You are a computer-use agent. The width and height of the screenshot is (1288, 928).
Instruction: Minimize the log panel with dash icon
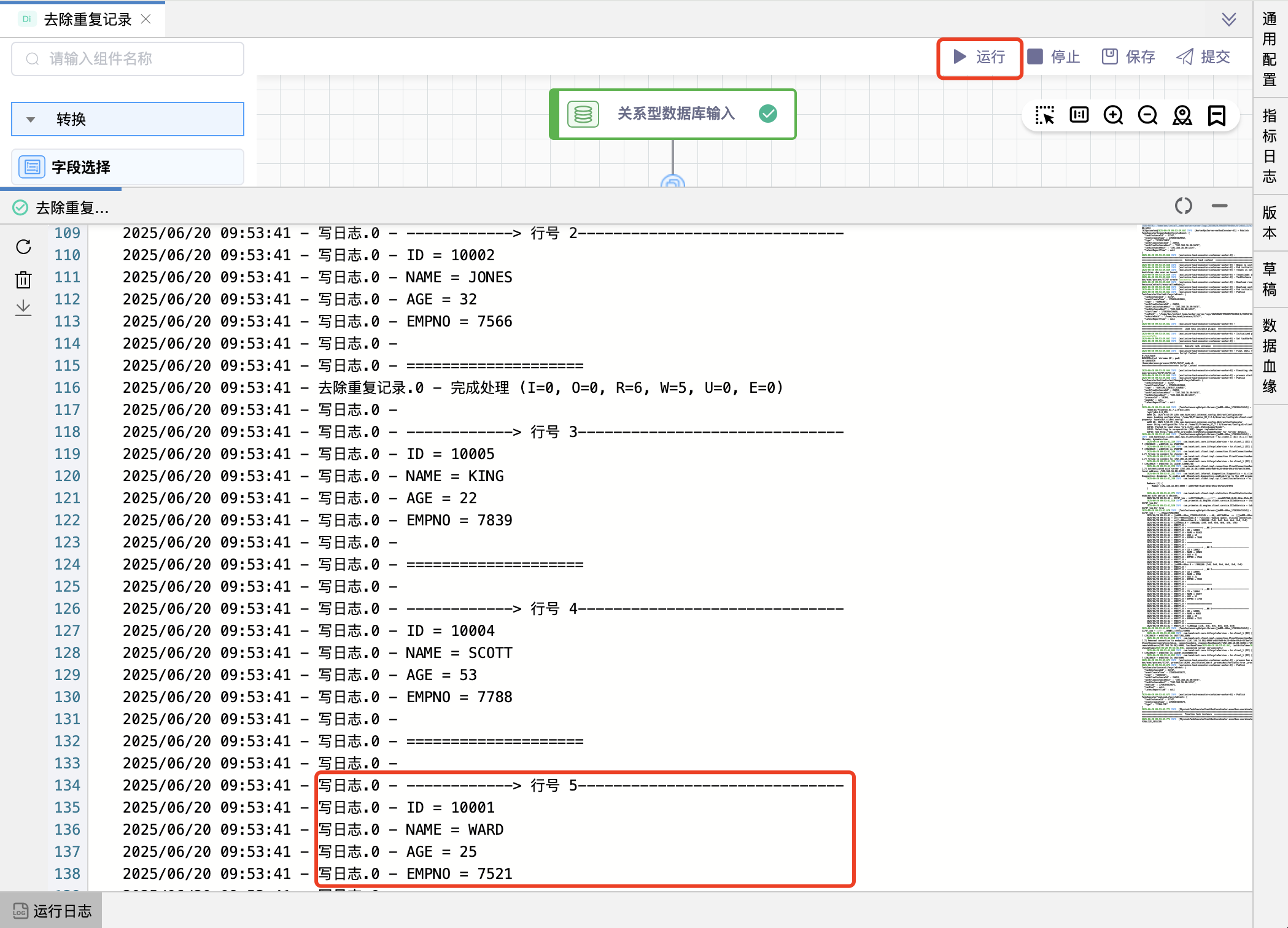1219,206
